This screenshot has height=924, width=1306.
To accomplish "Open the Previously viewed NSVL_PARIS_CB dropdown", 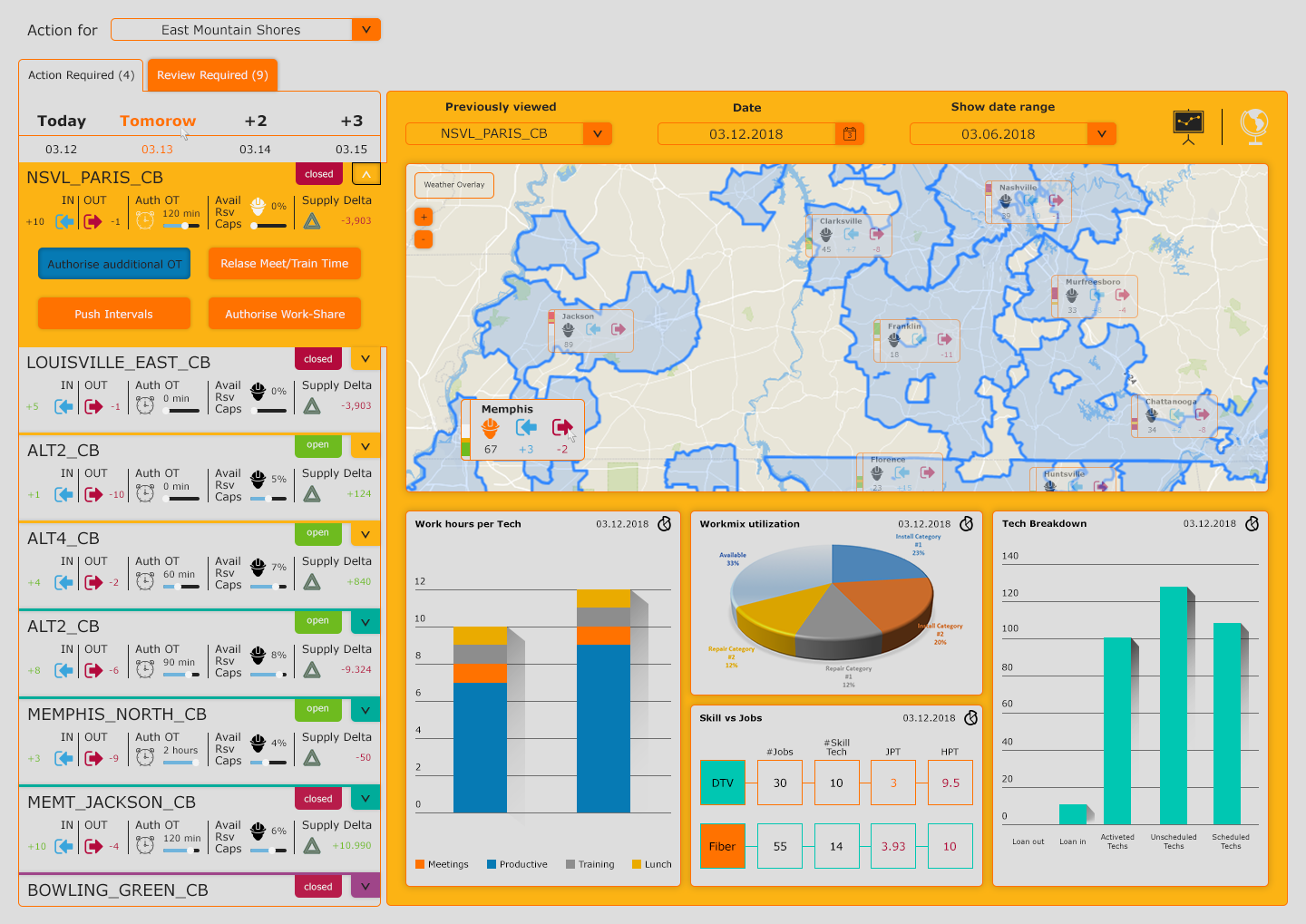I will (598, 134).
